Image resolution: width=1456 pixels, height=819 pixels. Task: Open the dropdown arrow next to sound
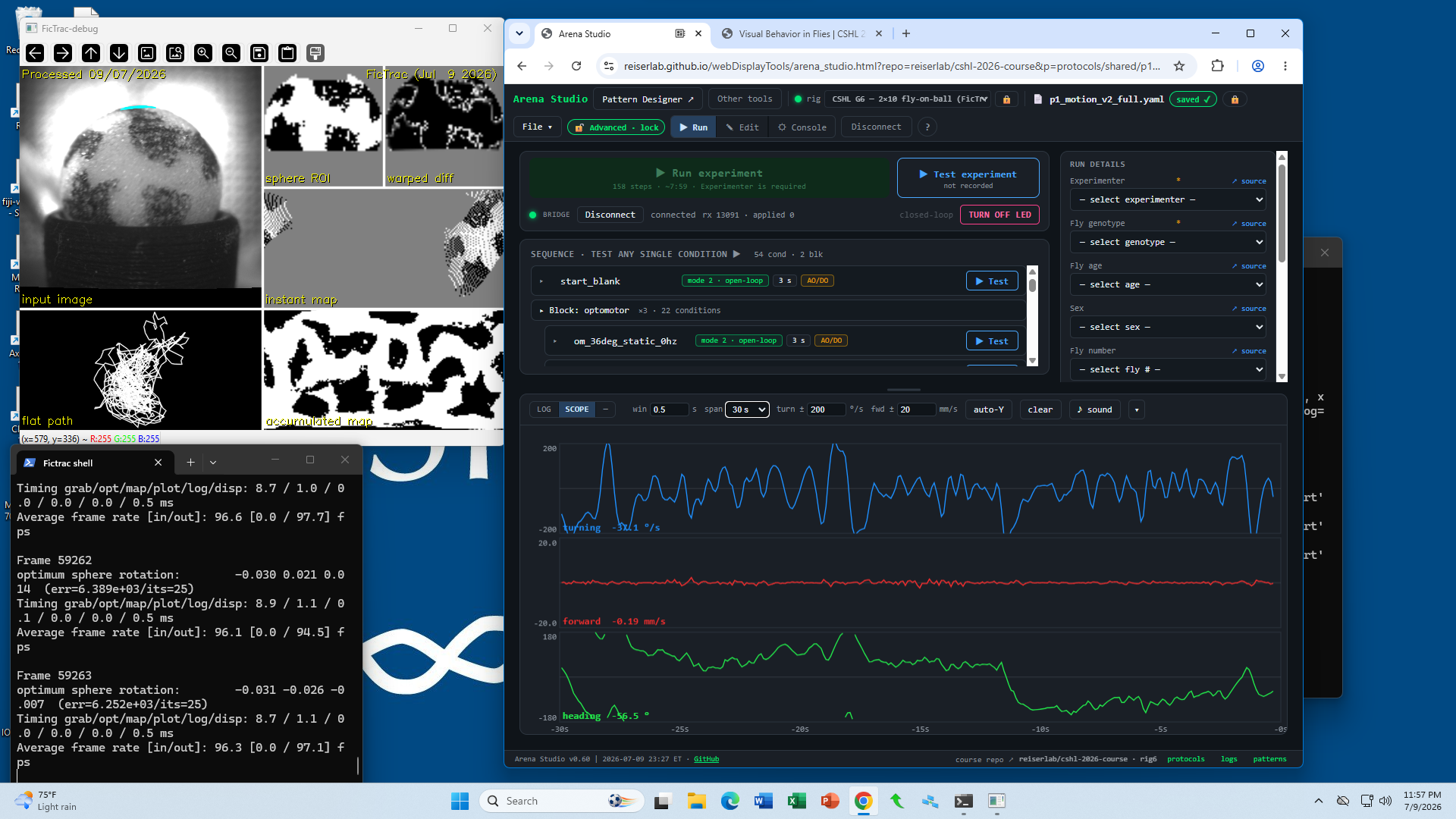(x=1136, y=409)
